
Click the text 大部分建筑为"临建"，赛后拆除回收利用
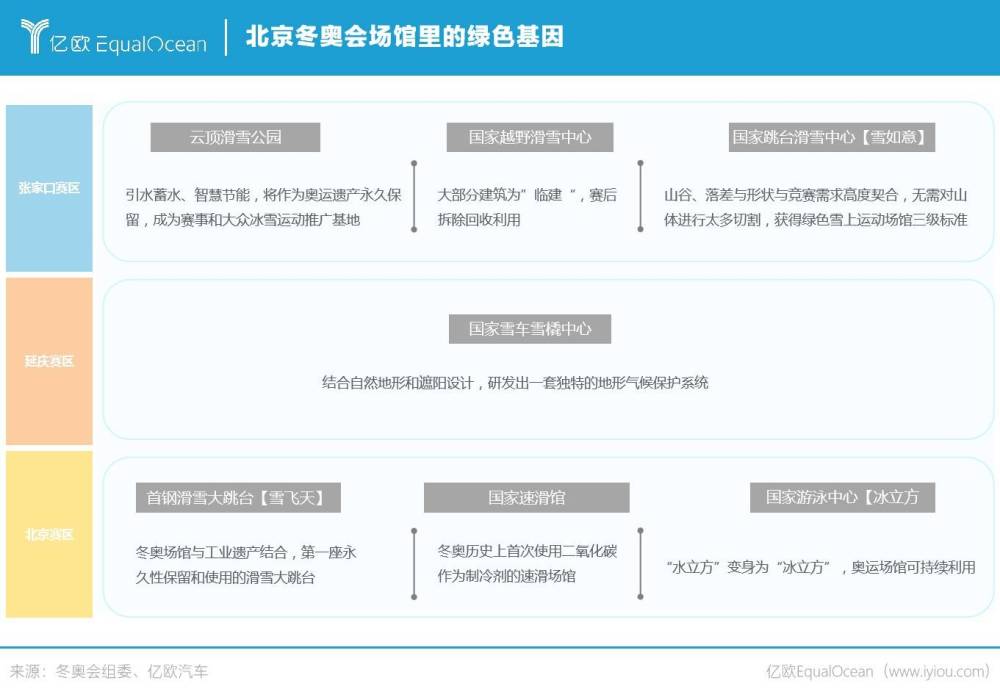pos(527,207)
